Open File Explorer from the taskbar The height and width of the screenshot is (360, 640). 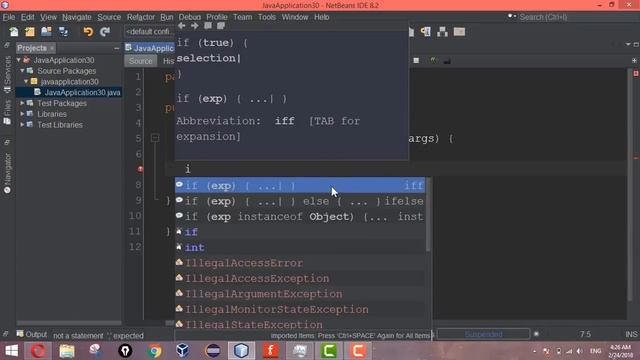(67, 351)
